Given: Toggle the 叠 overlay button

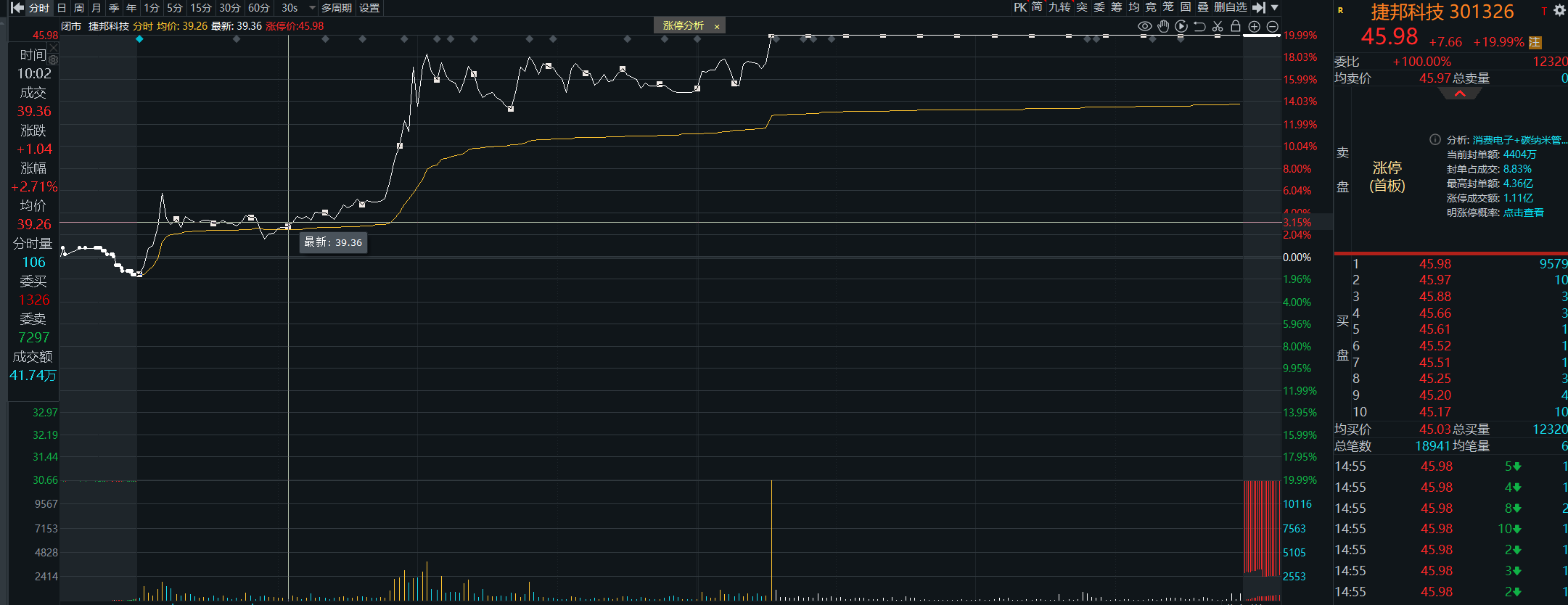Looking at the screenshot, I should pos(1202,7).
